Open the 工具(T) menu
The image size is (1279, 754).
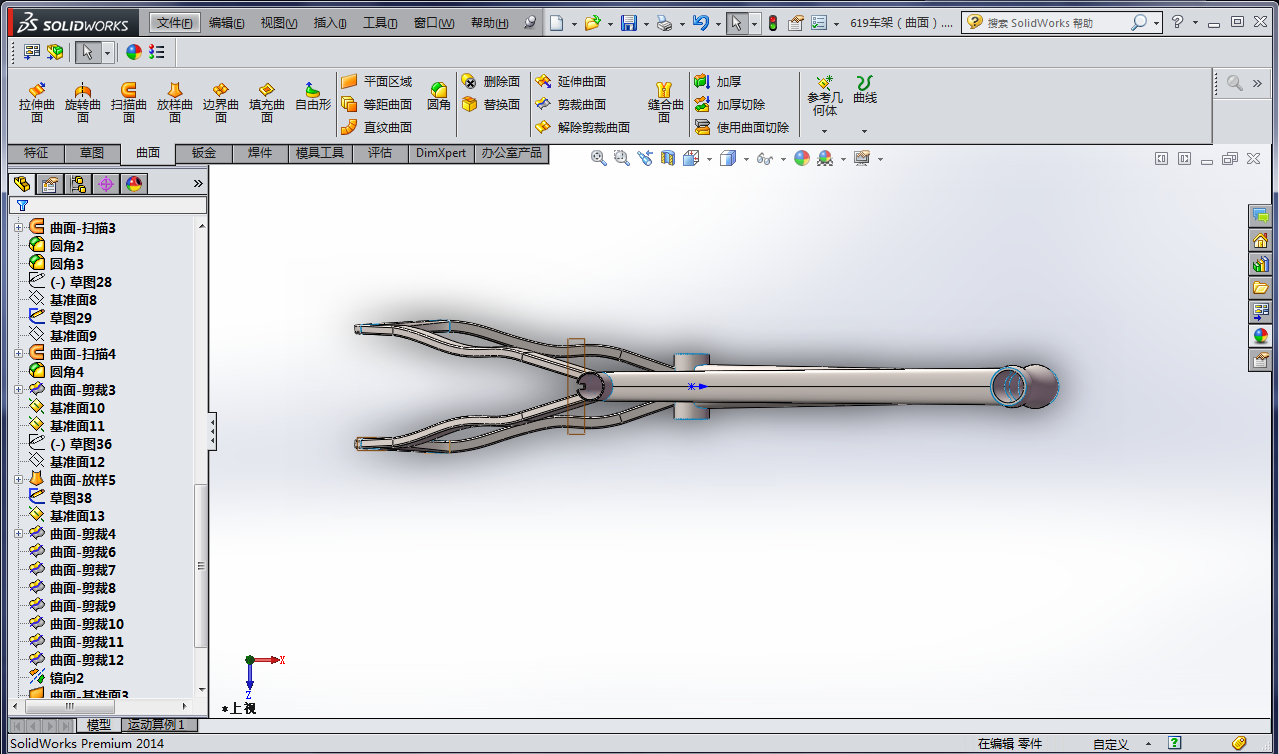click(x=380, y=23)
